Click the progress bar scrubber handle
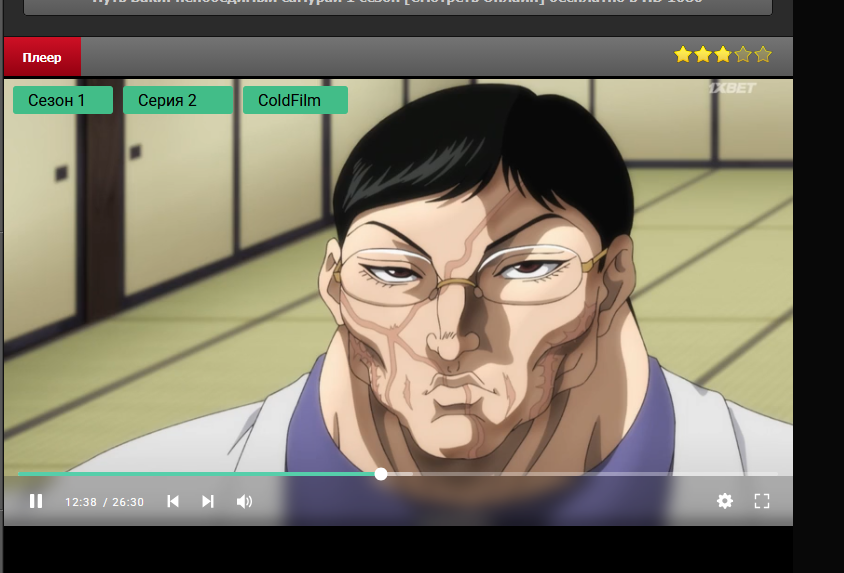844x573 pixels. 381,474
